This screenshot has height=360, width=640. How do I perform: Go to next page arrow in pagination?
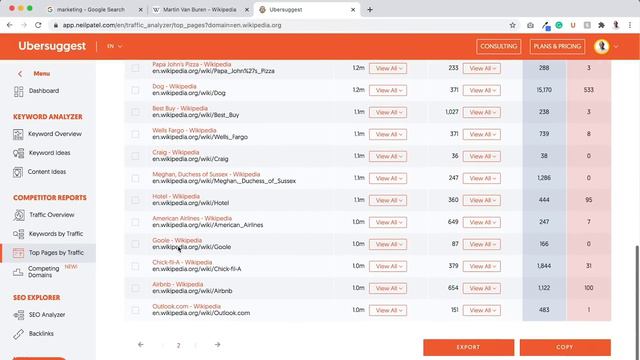point(218,345)
